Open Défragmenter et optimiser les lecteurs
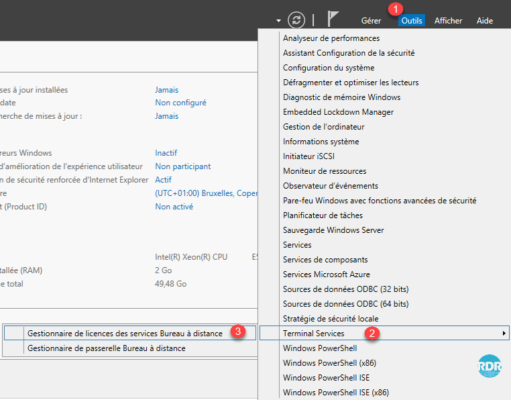The height and width of the screenshot is (400, 511). pyautogui.click(x=351, y=82)
